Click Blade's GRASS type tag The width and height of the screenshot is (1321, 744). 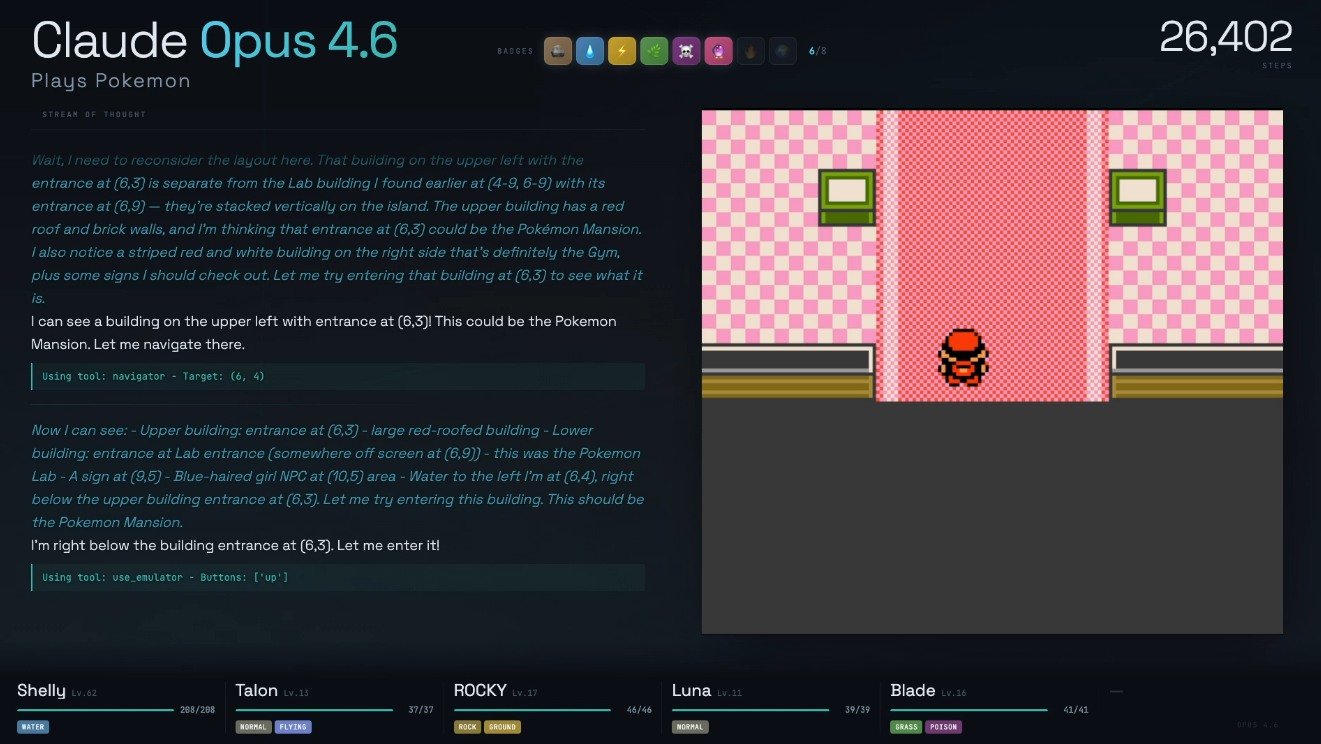point(907,727)
